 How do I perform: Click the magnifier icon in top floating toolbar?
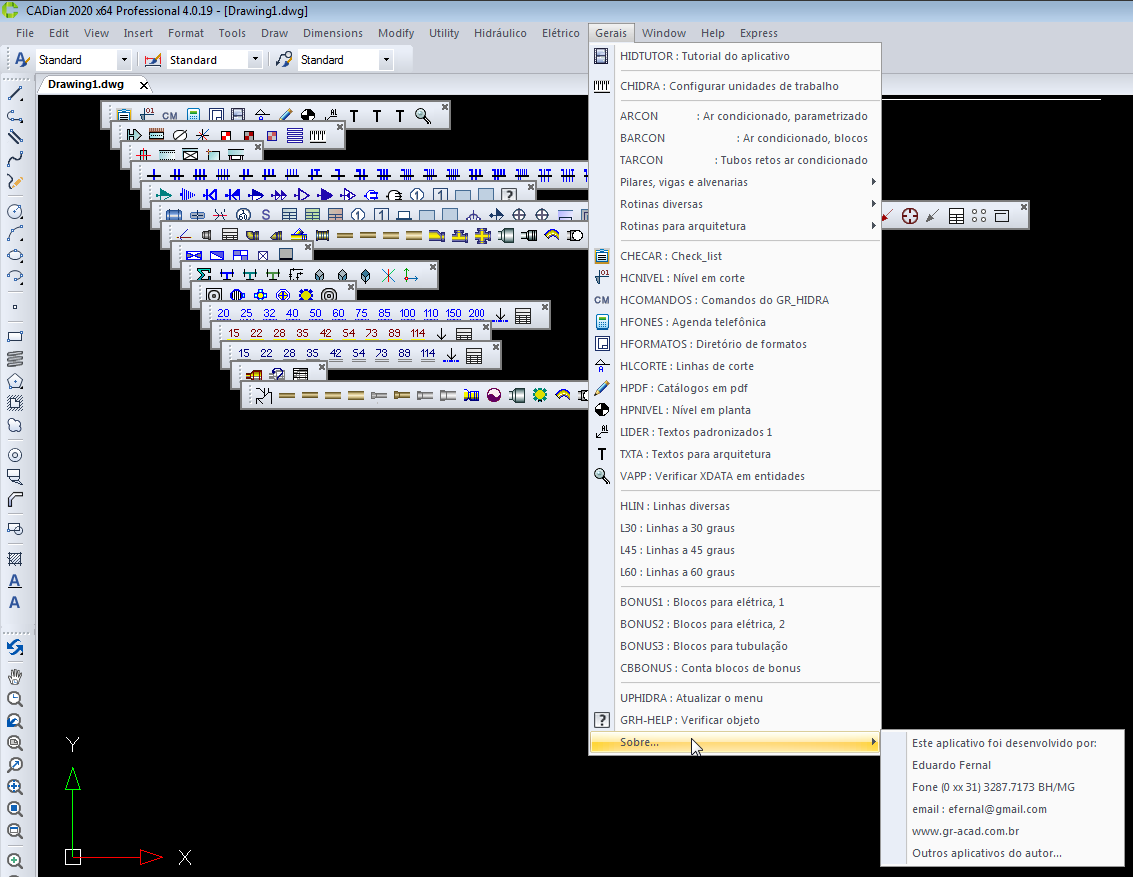pyautogui.click(x=423, y=116)
